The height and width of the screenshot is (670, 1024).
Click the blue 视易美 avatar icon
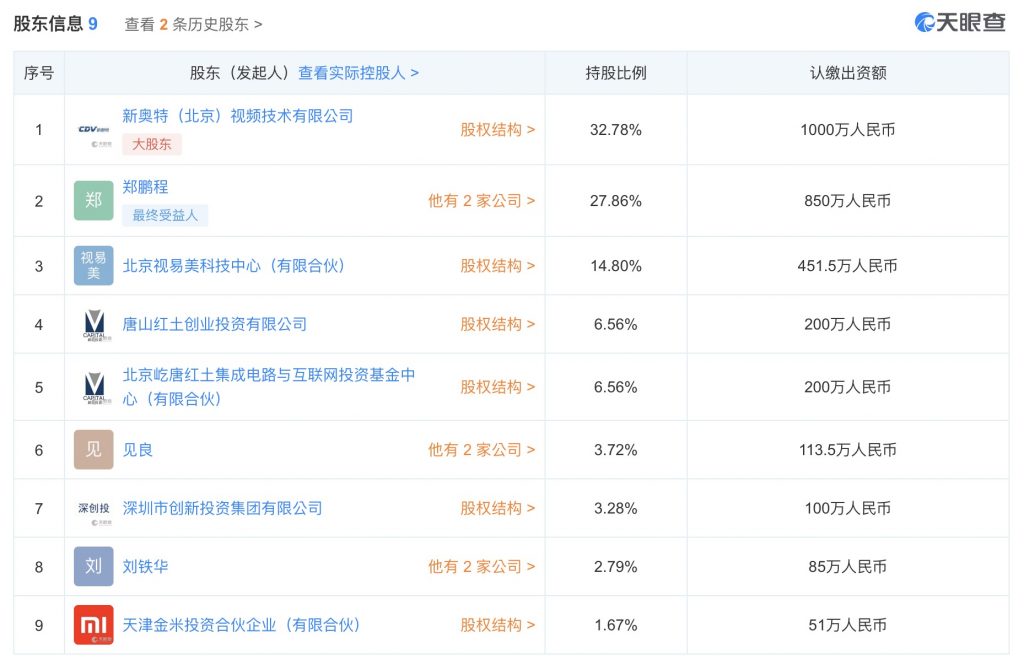pyautogui.click(x=94, y=266)
